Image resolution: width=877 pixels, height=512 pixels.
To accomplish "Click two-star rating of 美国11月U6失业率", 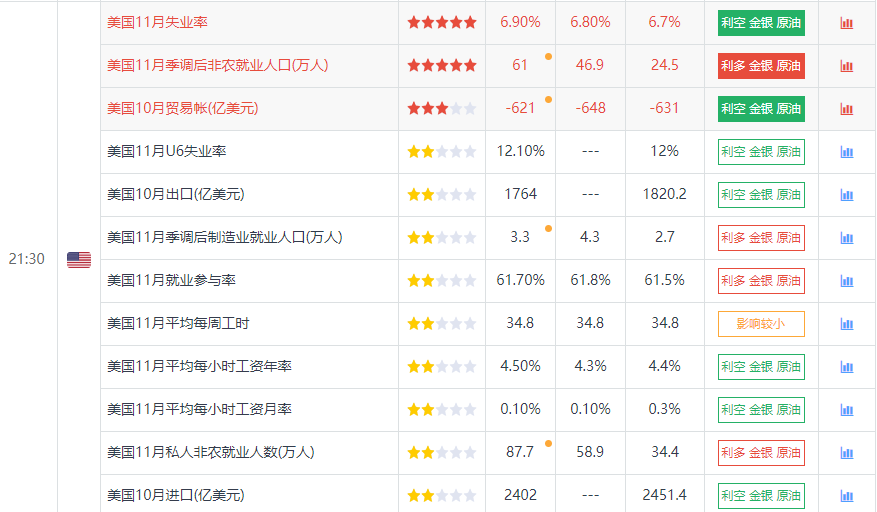I will tap(442, 152).
